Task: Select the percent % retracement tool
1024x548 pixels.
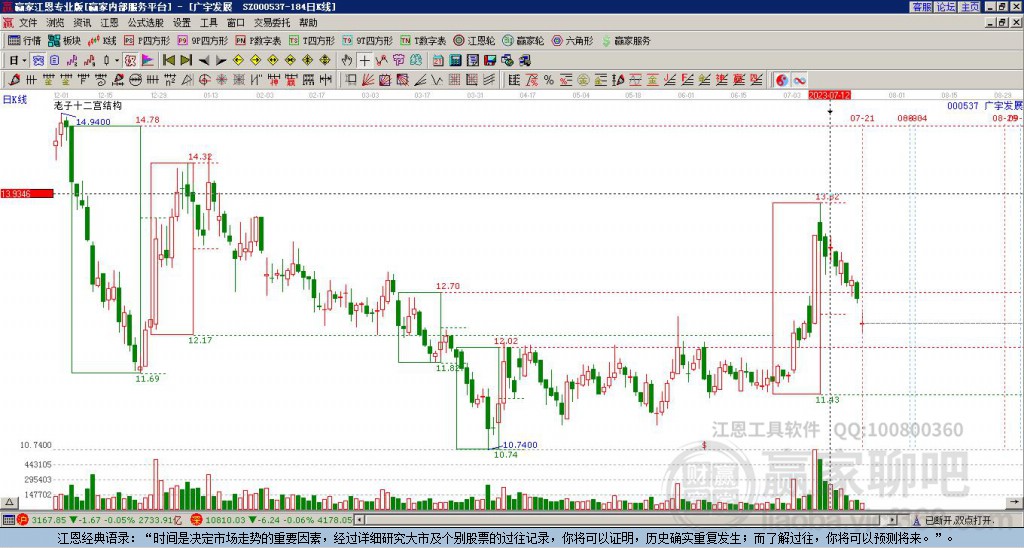Action: click(x=549, y=80)
